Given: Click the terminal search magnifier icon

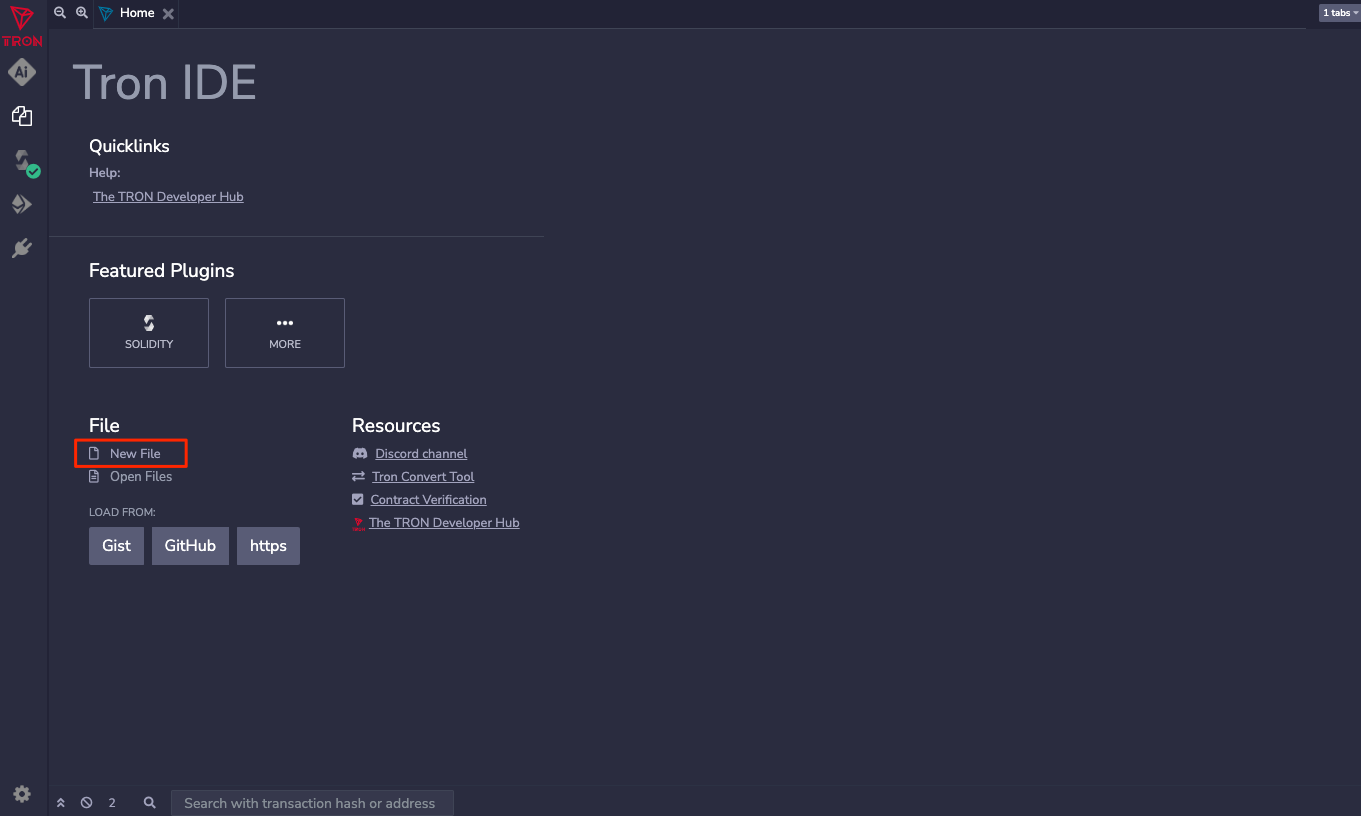Looking at the screenshot, I should tap(150, 803).
